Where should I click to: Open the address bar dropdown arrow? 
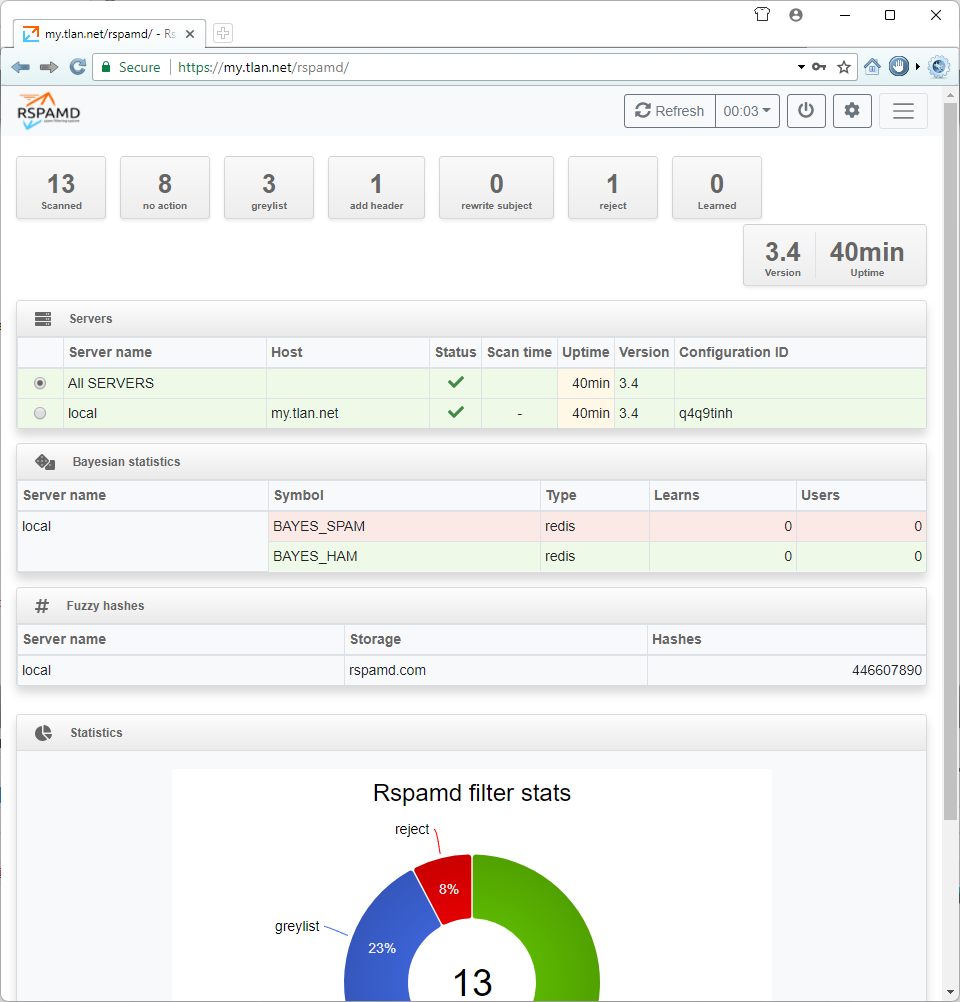click(x=801, y=67)
